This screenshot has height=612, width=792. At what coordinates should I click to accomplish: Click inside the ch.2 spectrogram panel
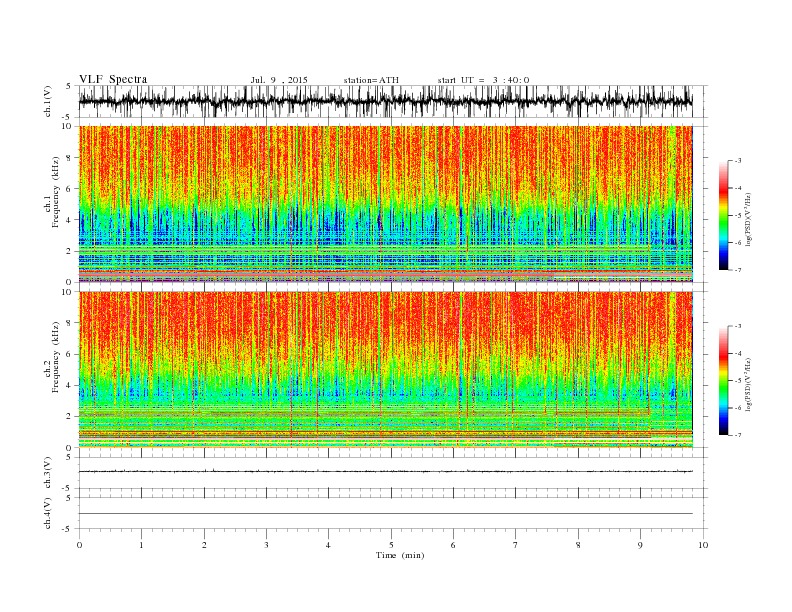click(x=385, y=369)
